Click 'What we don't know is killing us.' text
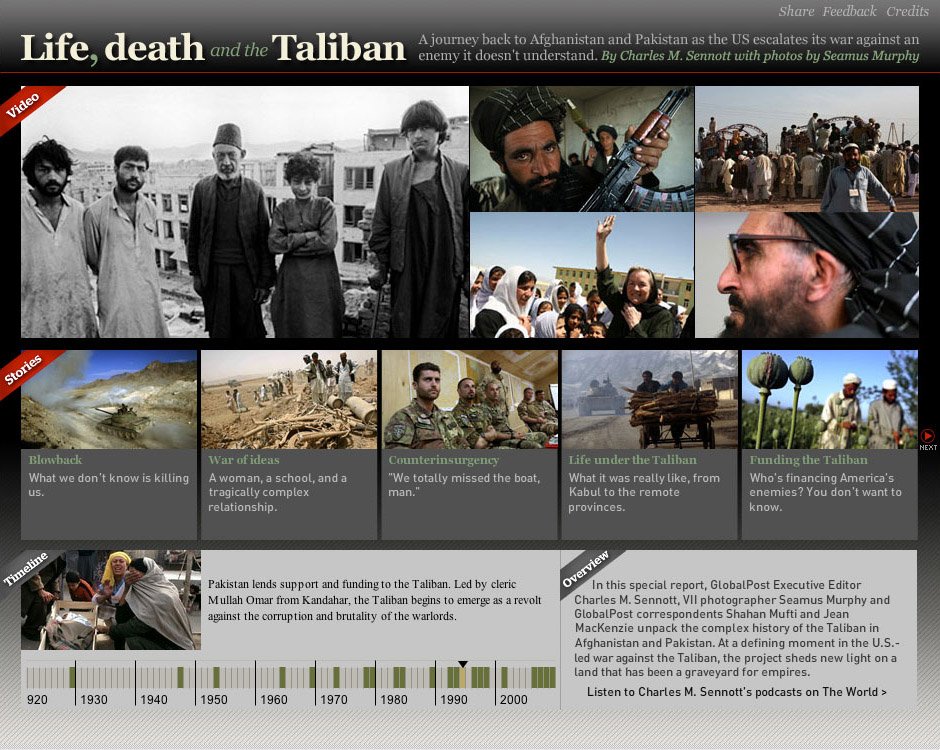 coord(109,485)
